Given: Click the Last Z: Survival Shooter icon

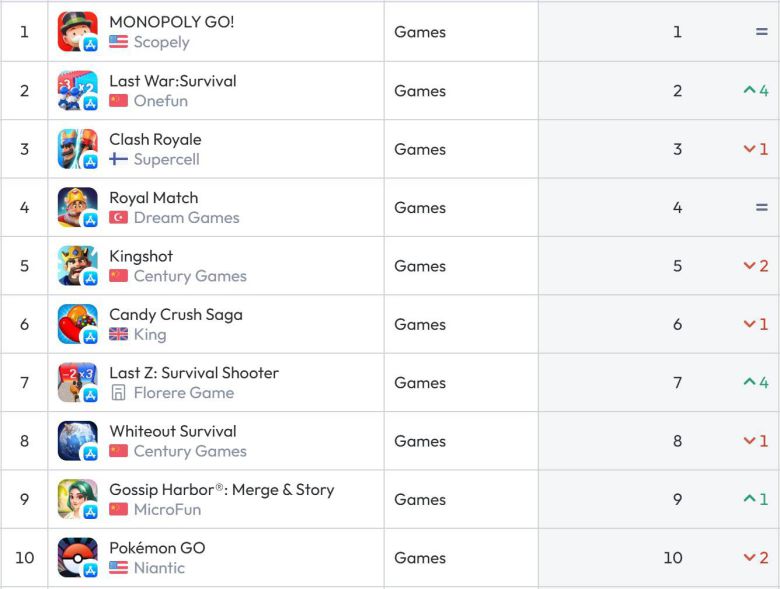Looking at the screenshot, I should point(77,383).
